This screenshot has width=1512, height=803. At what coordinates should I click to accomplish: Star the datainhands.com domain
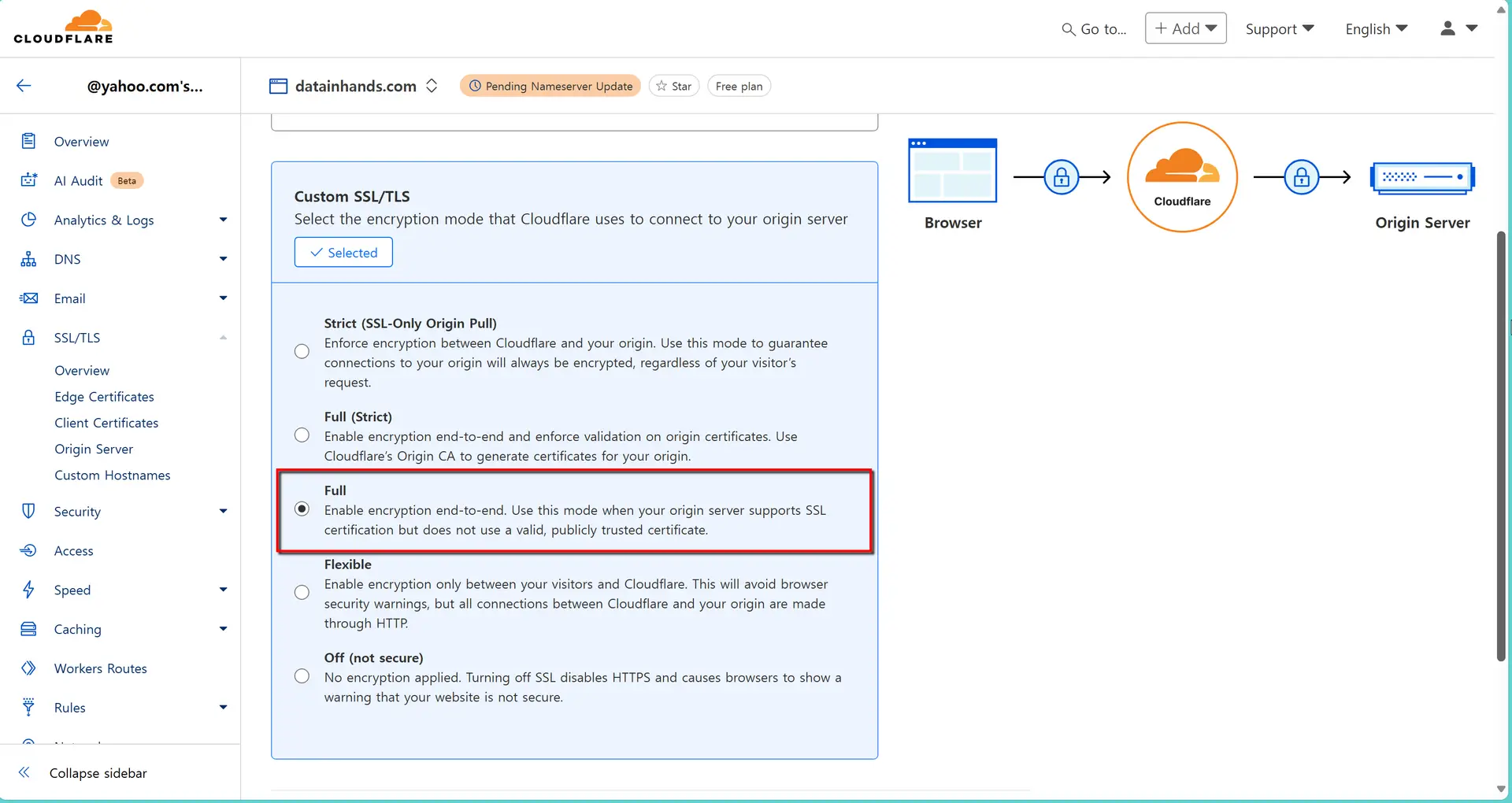coord(673,86)
